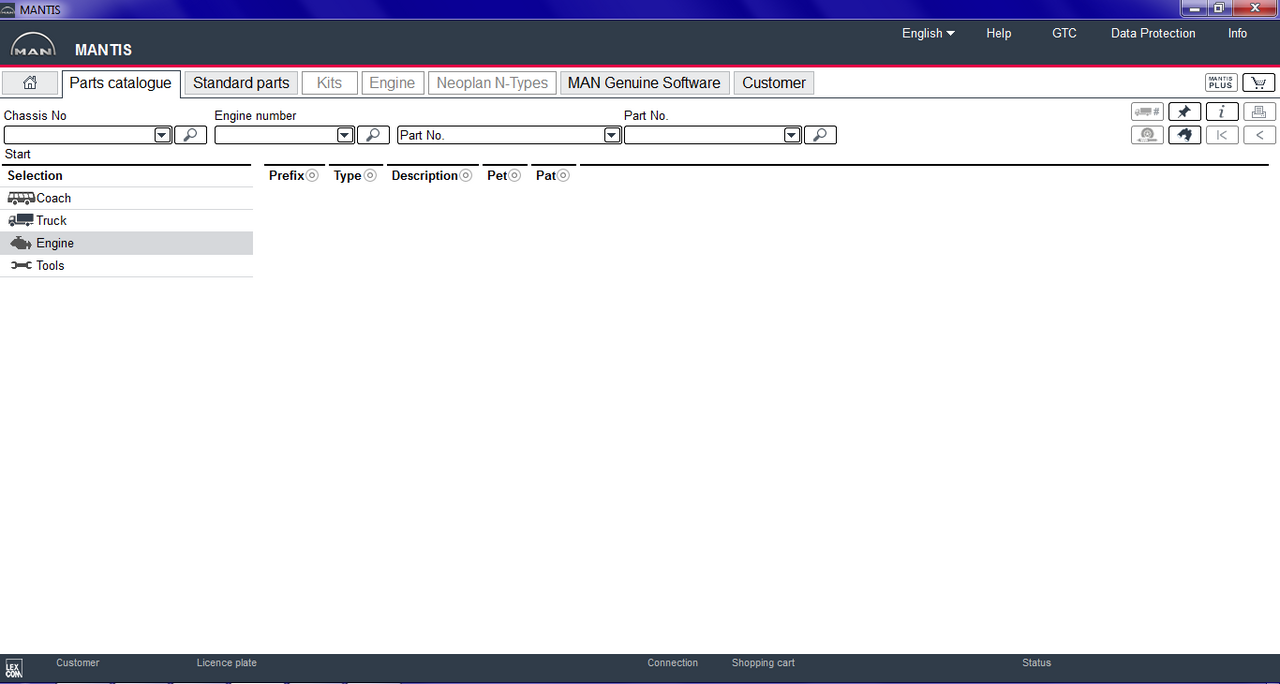Click Customer label in status bar
Screen dimensions: 1280x684
[x=78, y=662]
